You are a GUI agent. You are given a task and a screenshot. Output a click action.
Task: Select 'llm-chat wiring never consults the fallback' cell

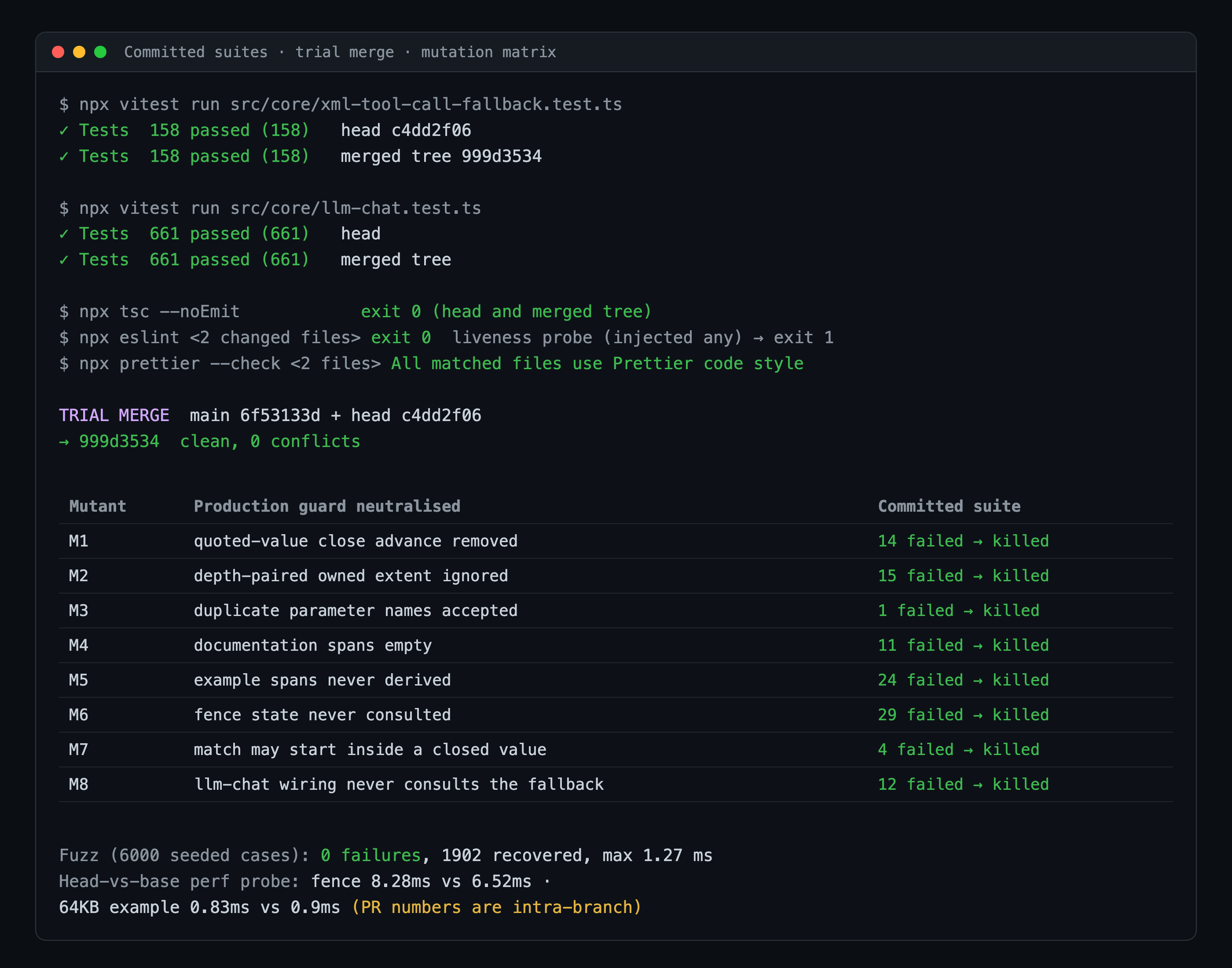(x=399, y=785)
